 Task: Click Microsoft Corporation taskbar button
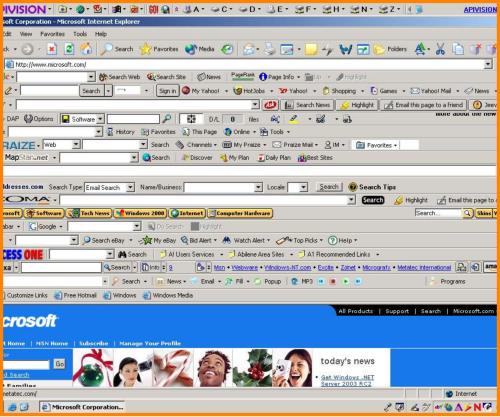tap(82, 407)
